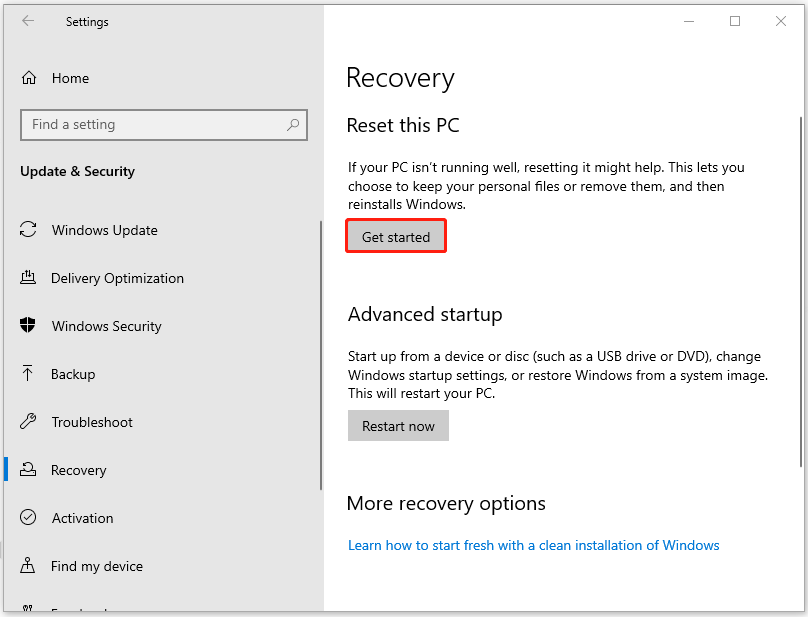The image size is (808, 617).
Task: Click the Windows Update sync icon
Action: click(x=29, y=230)
